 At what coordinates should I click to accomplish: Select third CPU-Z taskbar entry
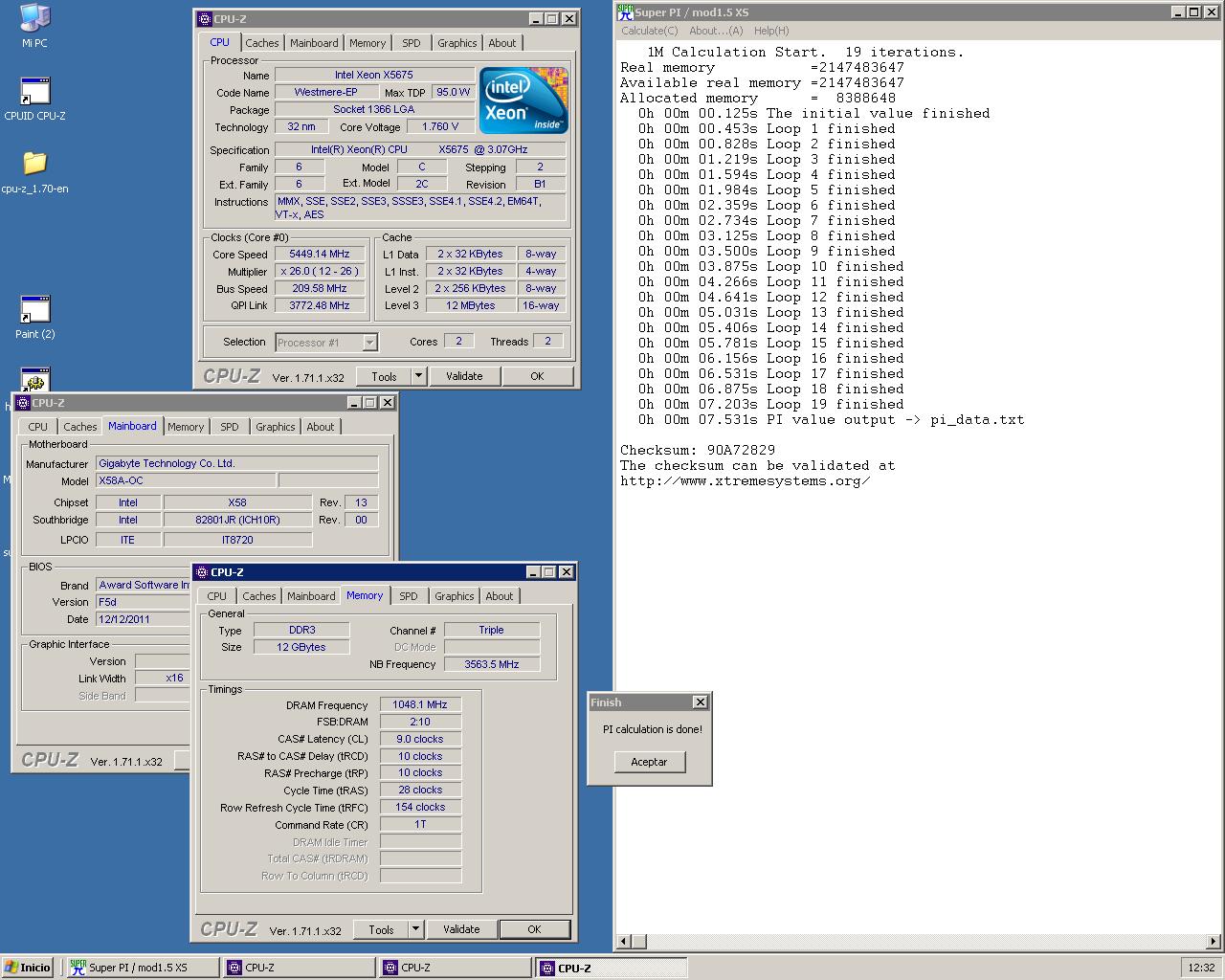pos(611,968)
